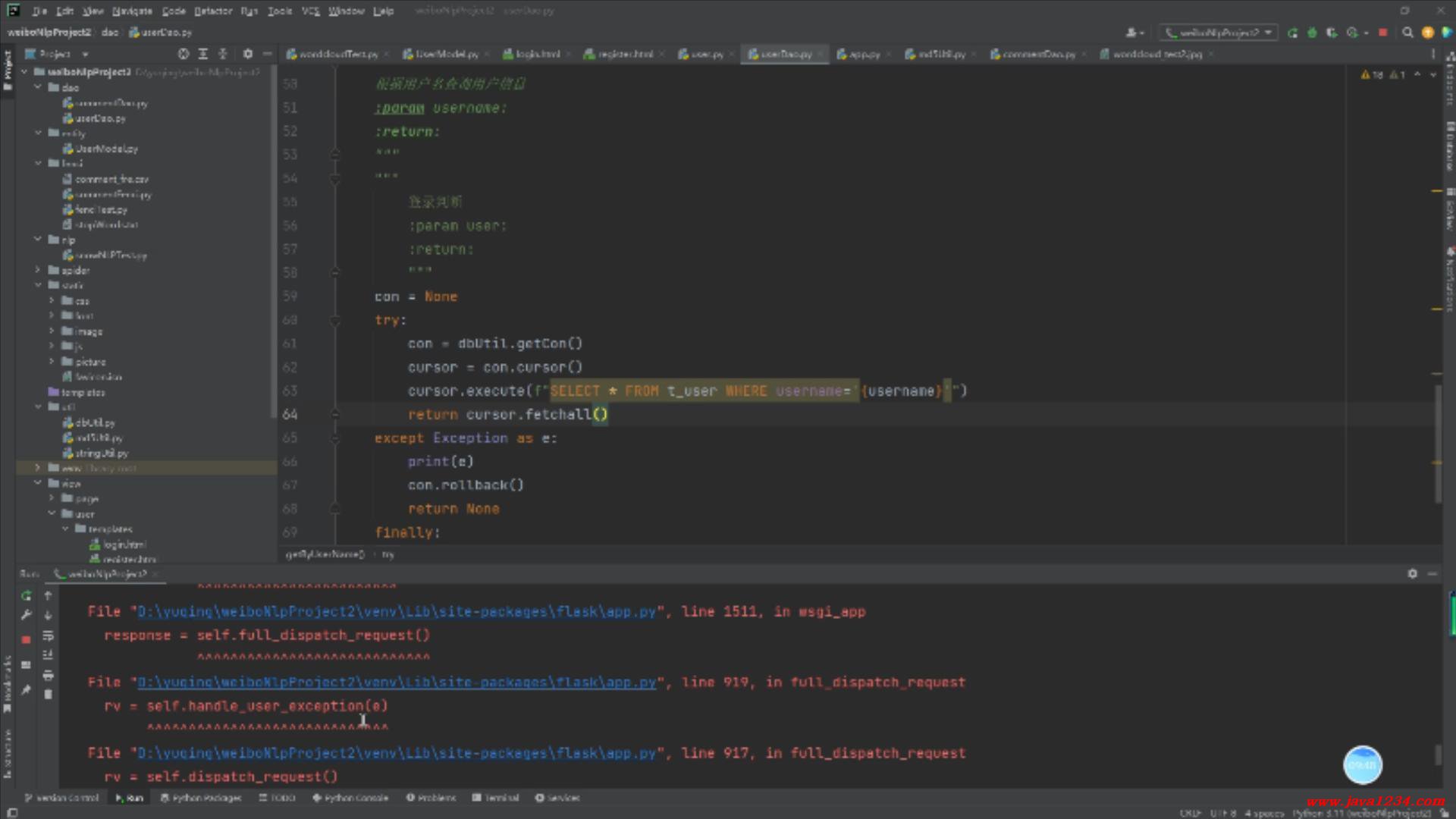This screenshot has width=1456, height=819.
Task: Open Project panel settings gear
Action: coord(247,54)
